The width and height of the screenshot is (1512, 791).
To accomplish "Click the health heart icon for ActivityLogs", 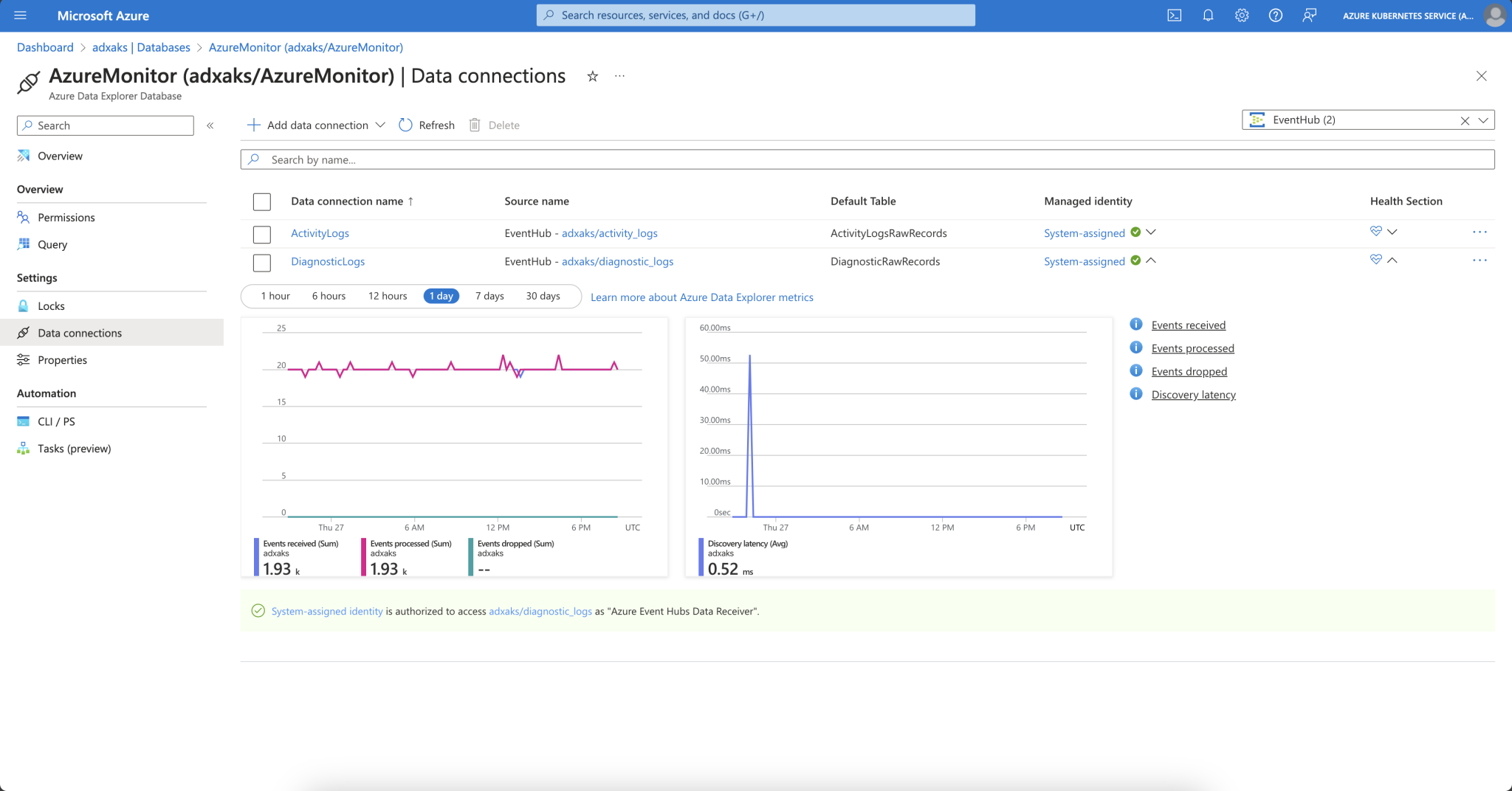I will (x=1375, y=231).
